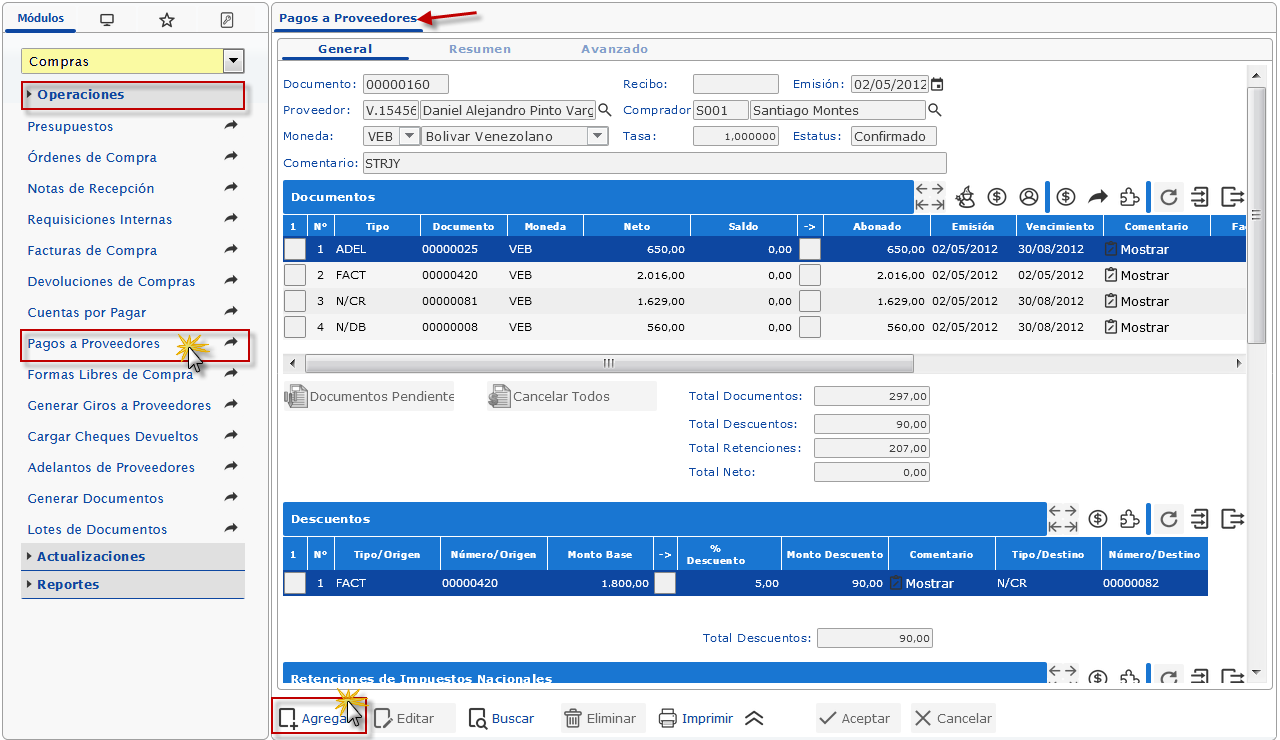1280x740 pixels.
Task: Select the checkbox in the Descuentos FACT row
Action: 295,583
